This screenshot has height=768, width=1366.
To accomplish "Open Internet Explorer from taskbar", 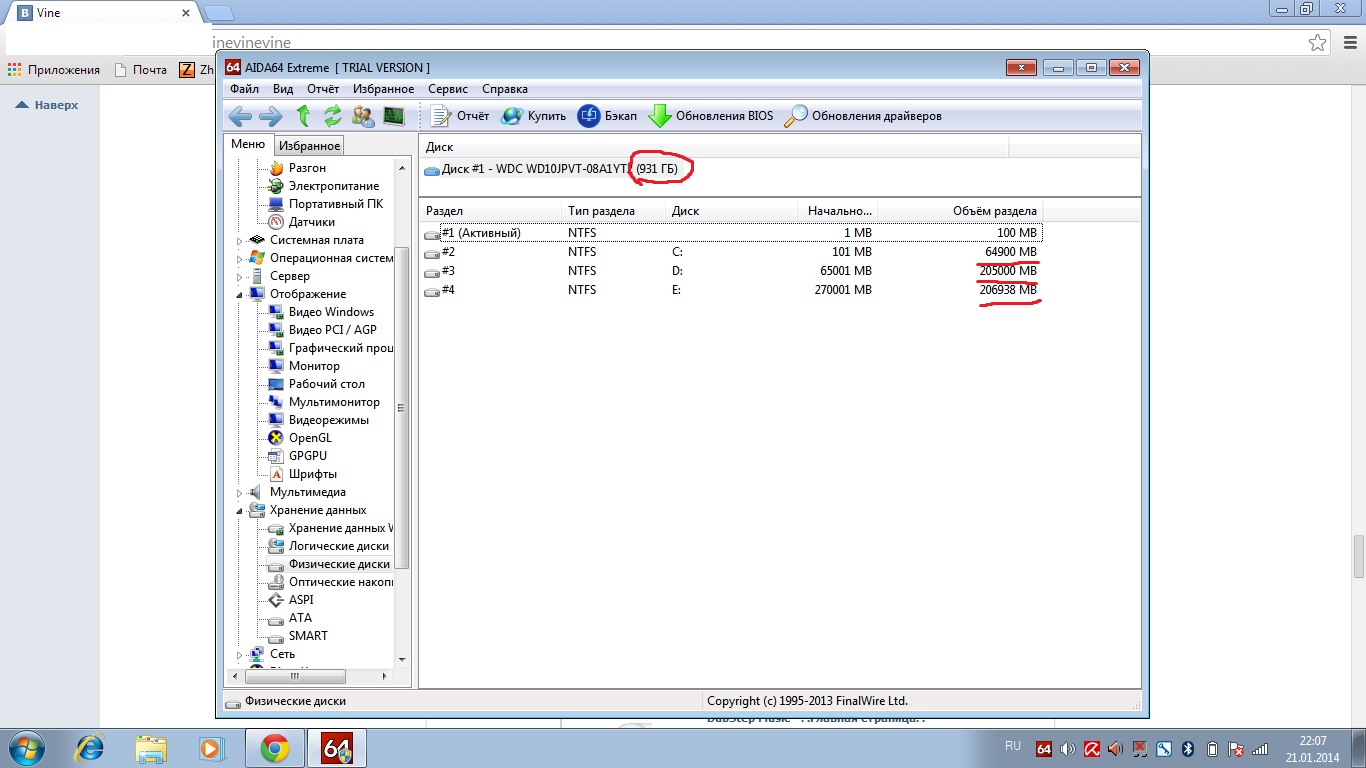I will [91, 748].
